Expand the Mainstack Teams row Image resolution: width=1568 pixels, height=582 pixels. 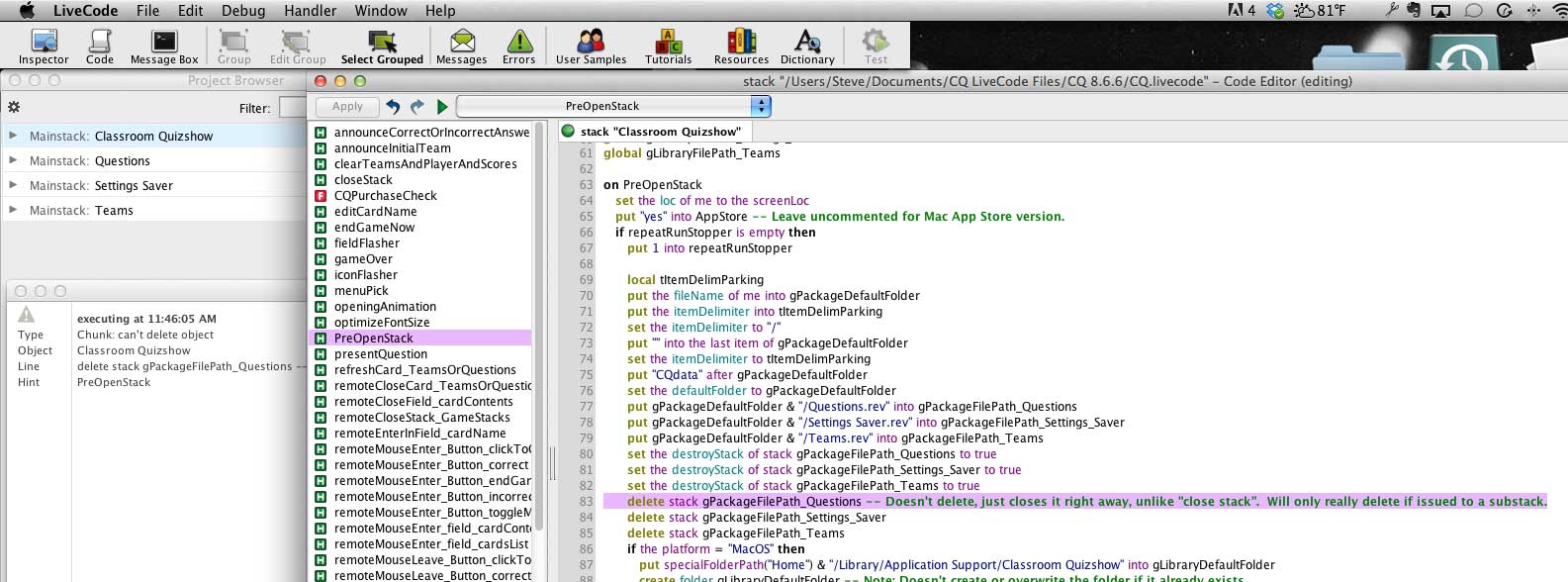click(x=13, y=210)
